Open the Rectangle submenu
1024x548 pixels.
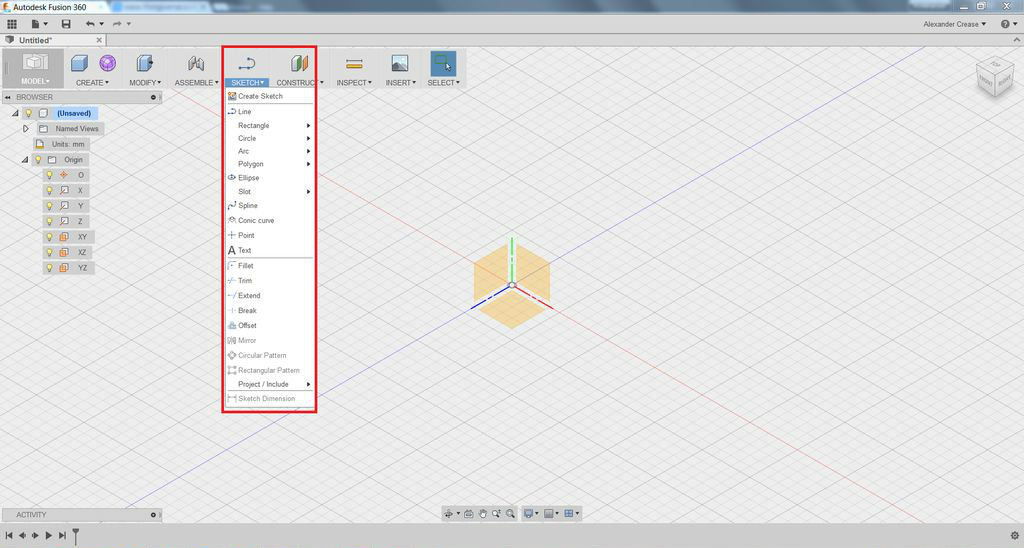(269, 125)
